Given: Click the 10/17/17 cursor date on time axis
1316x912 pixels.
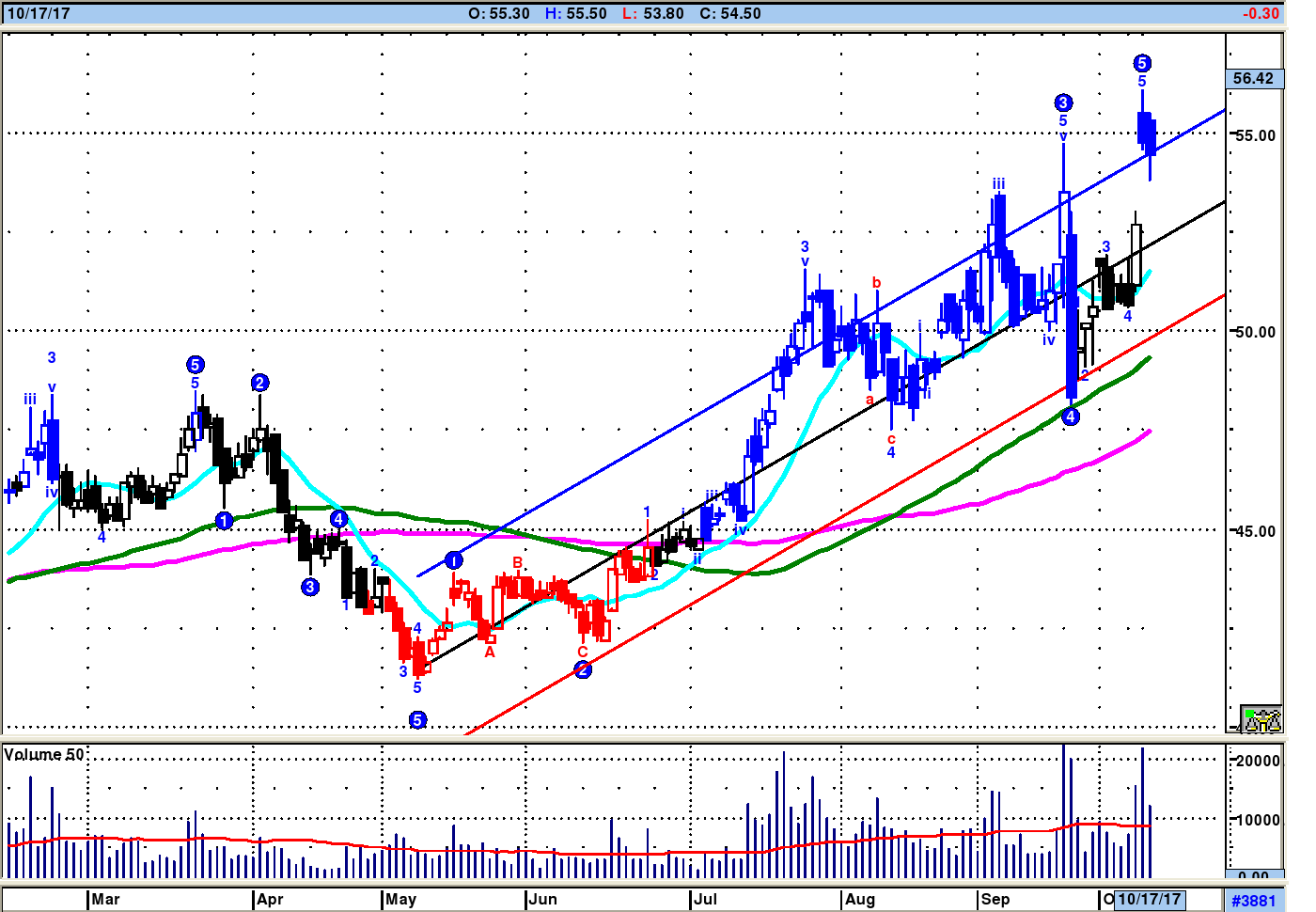Looking at the screenshot, I should [1149, 899].
